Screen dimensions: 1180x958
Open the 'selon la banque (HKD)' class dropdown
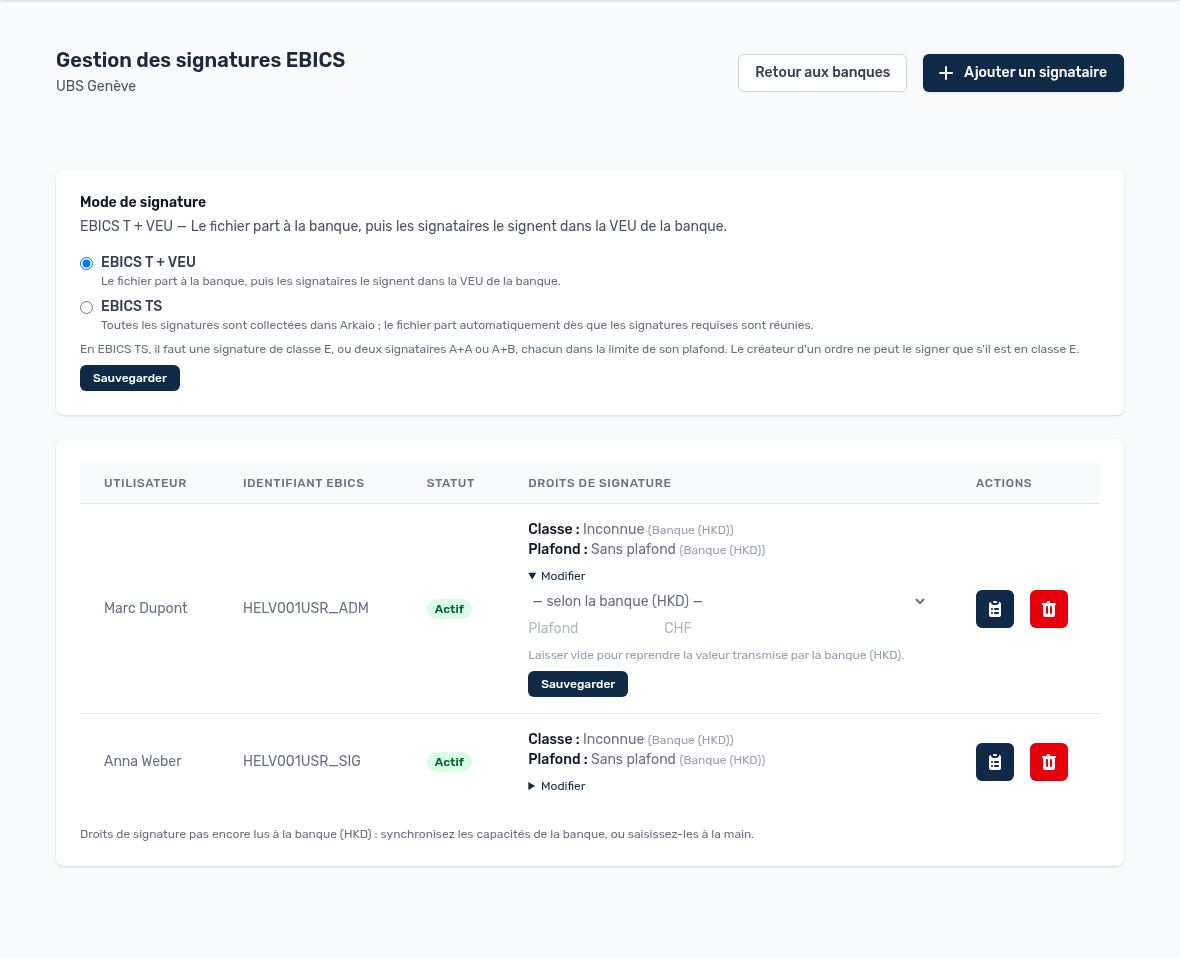coord(728,601)
